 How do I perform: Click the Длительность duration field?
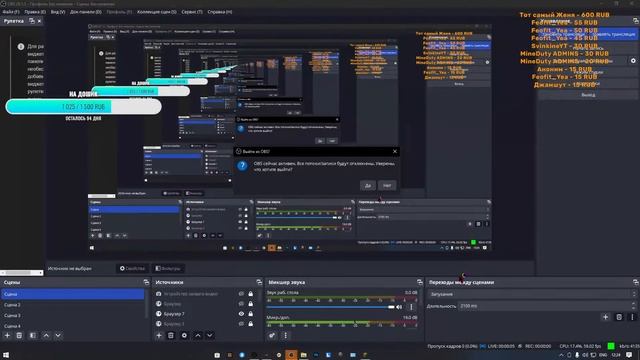(x=544, y=306)
